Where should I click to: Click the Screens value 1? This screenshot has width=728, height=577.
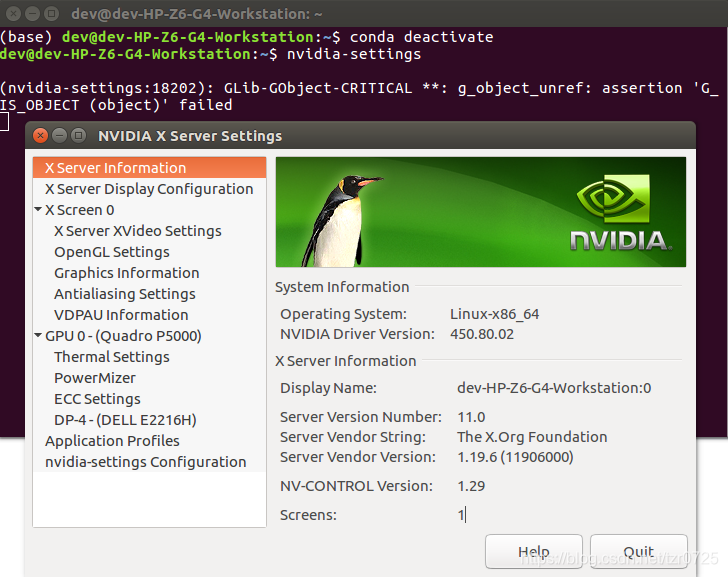[x=461, y=515]
